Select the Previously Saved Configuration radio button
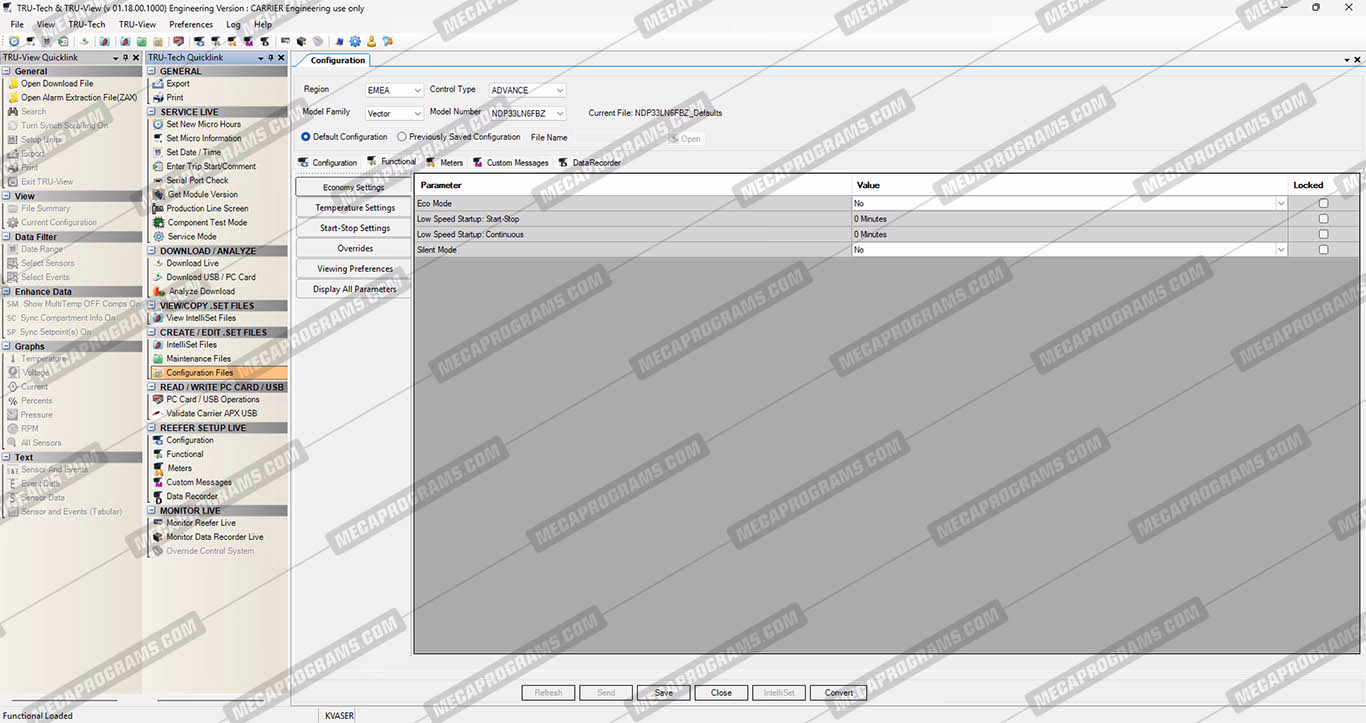 pyautogui.click(x=402, y=137)
